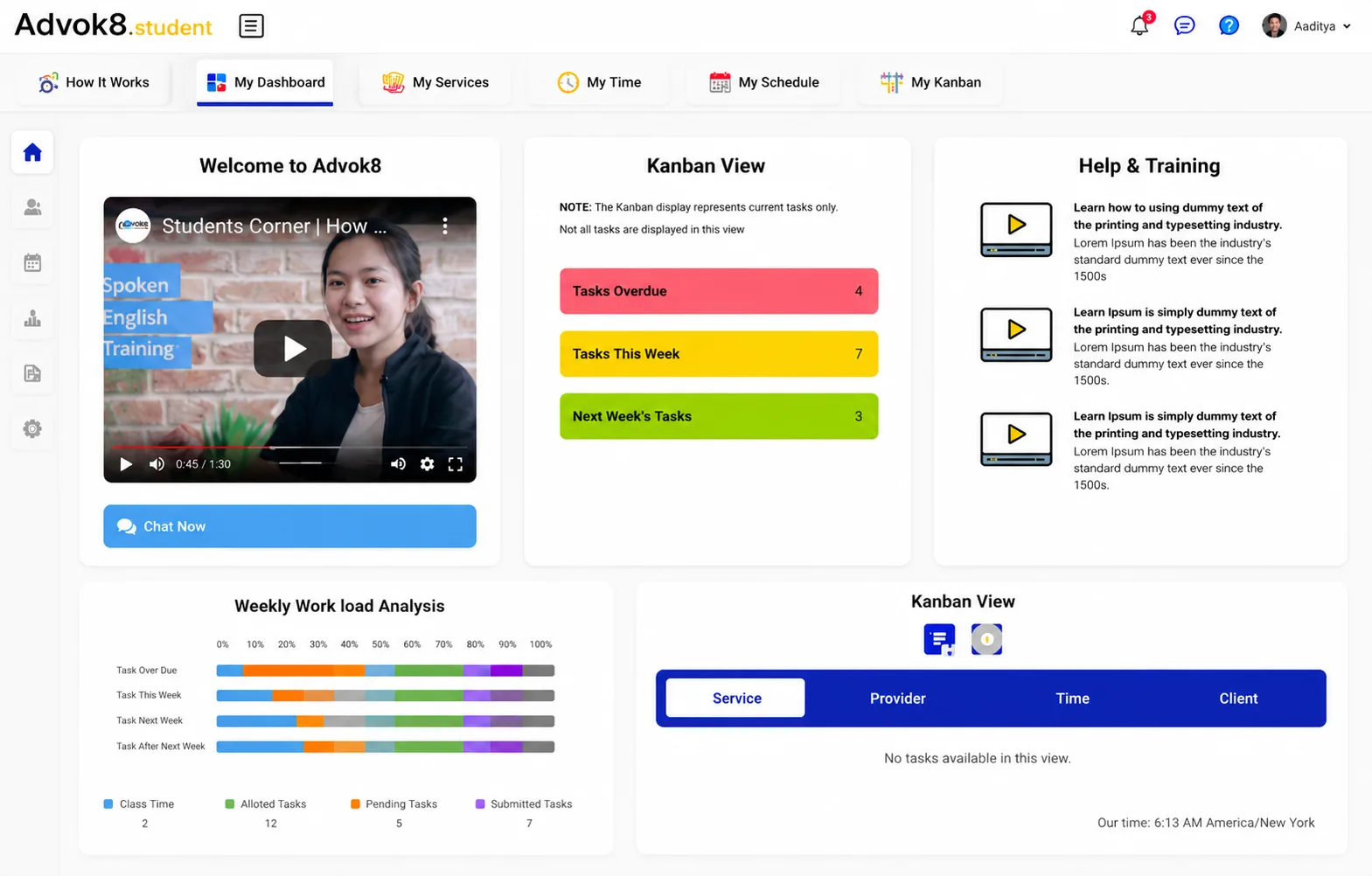Open the My Services tab
Viewport: 1372px width, 876px height.
[x=435, y=82]
